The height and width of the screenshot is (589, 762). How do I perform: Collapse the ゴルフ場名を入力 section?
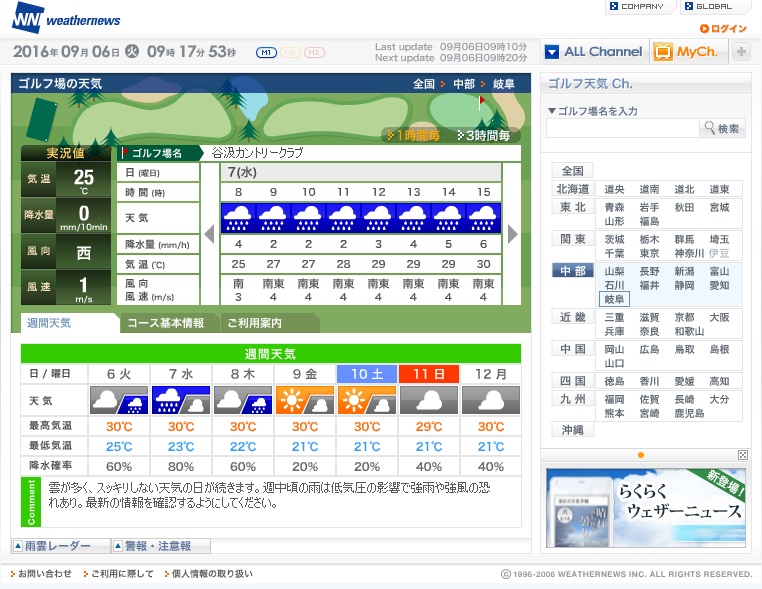click(x=593, y=111)
